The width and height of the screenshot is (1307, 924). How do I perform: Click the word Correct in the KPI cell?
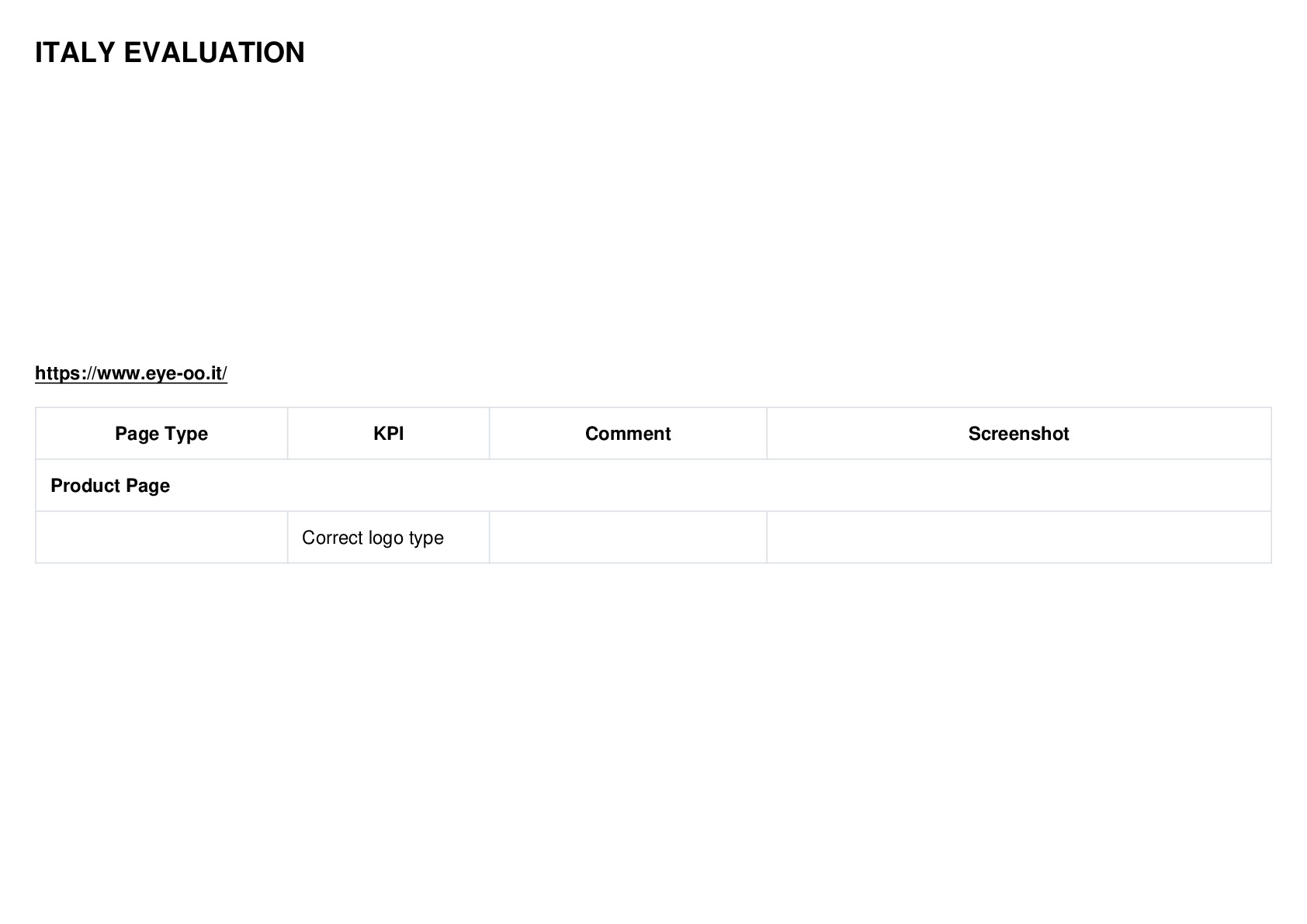332,538
